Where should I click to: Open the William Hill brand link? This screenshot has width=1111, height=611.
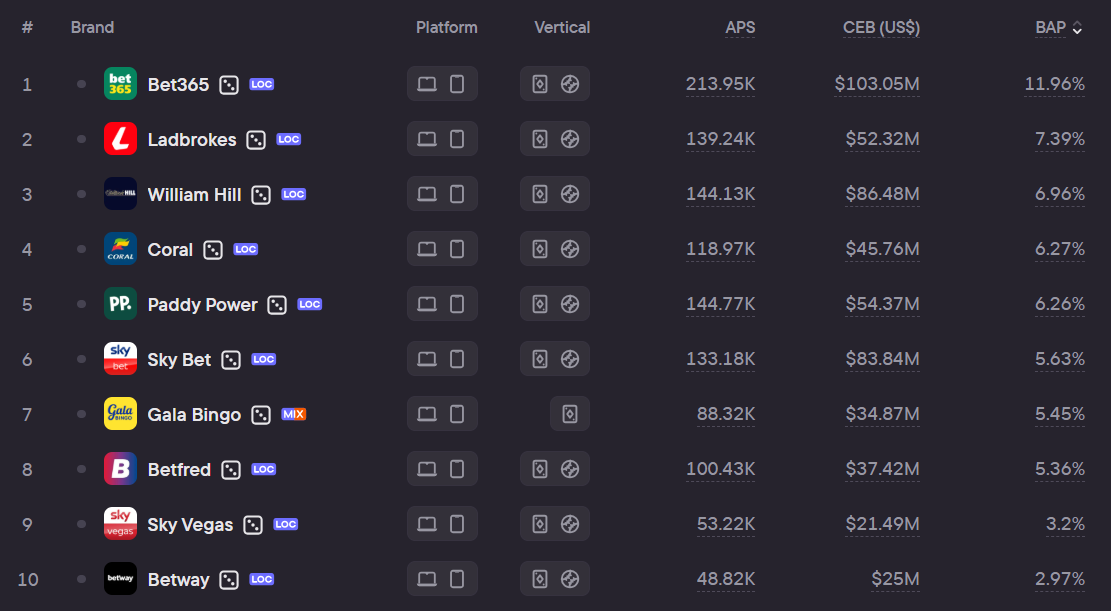[x=194, y=194]
